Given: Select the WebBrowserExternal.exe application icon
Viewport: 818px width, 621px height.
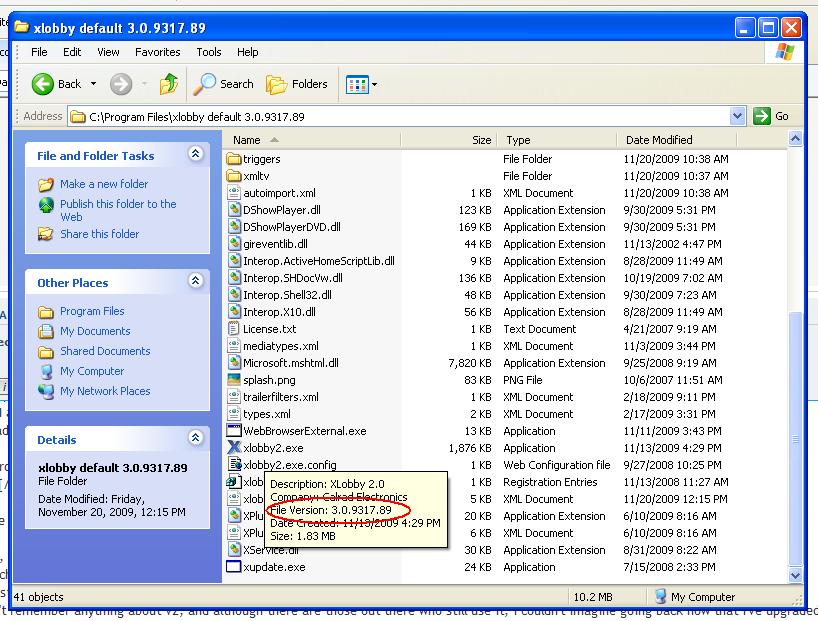Looking at the screenshot, I should (x=234, y=431).
